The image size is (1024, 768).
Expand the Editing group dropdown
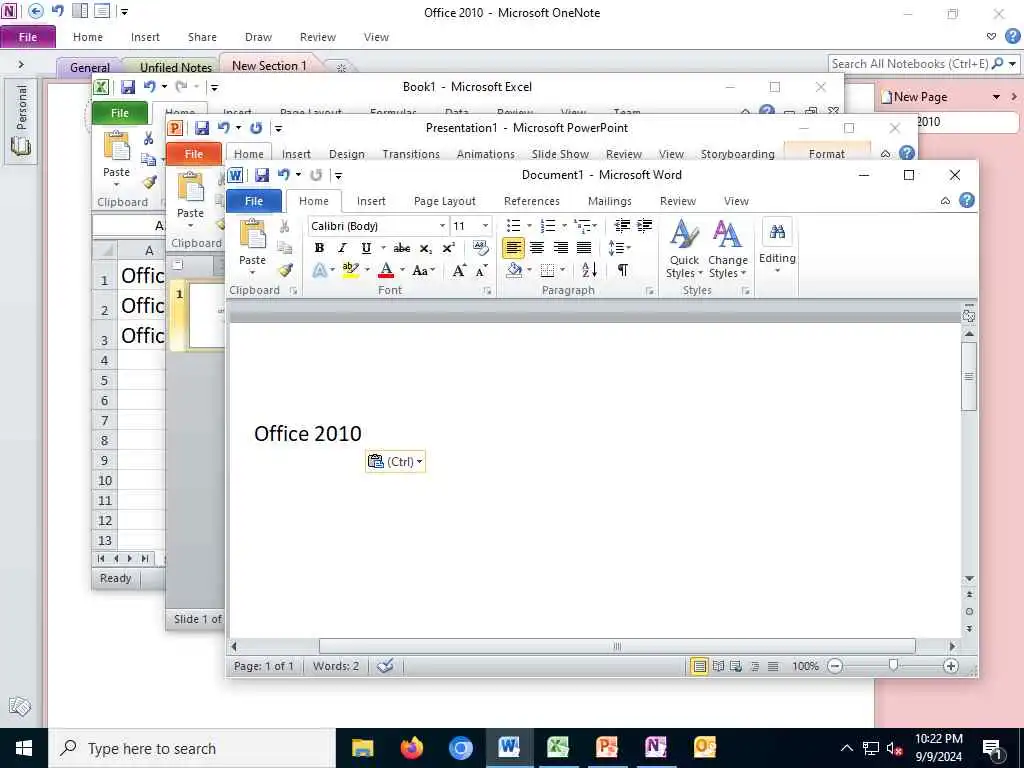tap(777, 248)
